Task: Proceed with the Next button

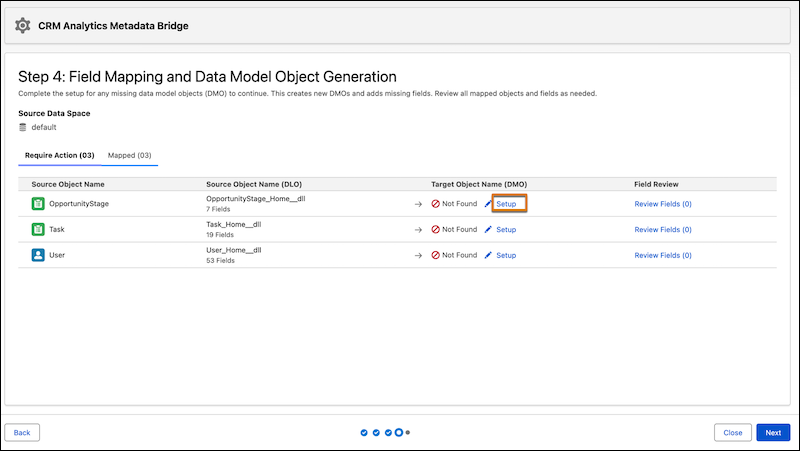Action: tap(773, 432)
